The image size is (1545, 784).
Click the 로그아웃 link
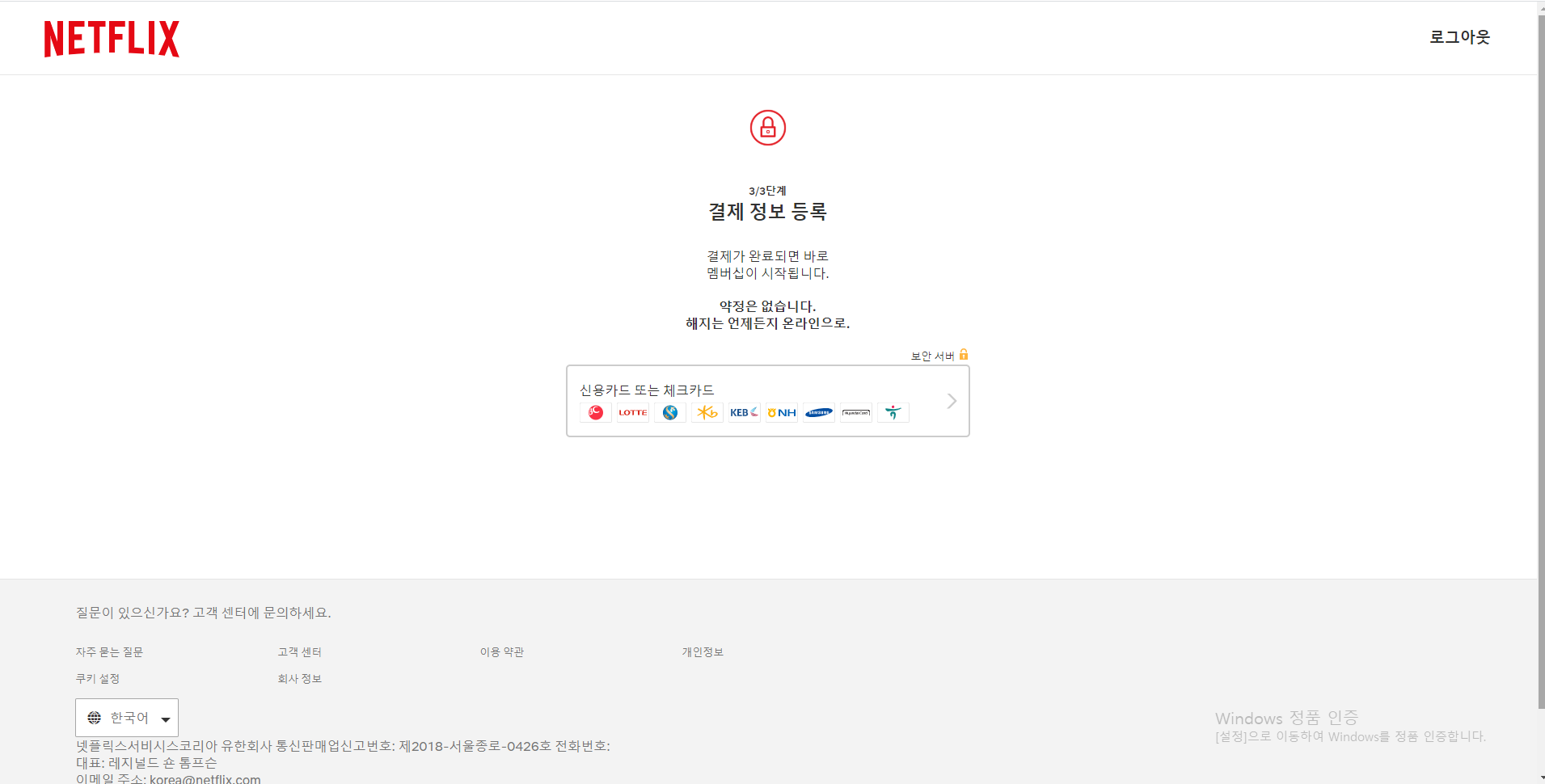[x=1459, y=37]
